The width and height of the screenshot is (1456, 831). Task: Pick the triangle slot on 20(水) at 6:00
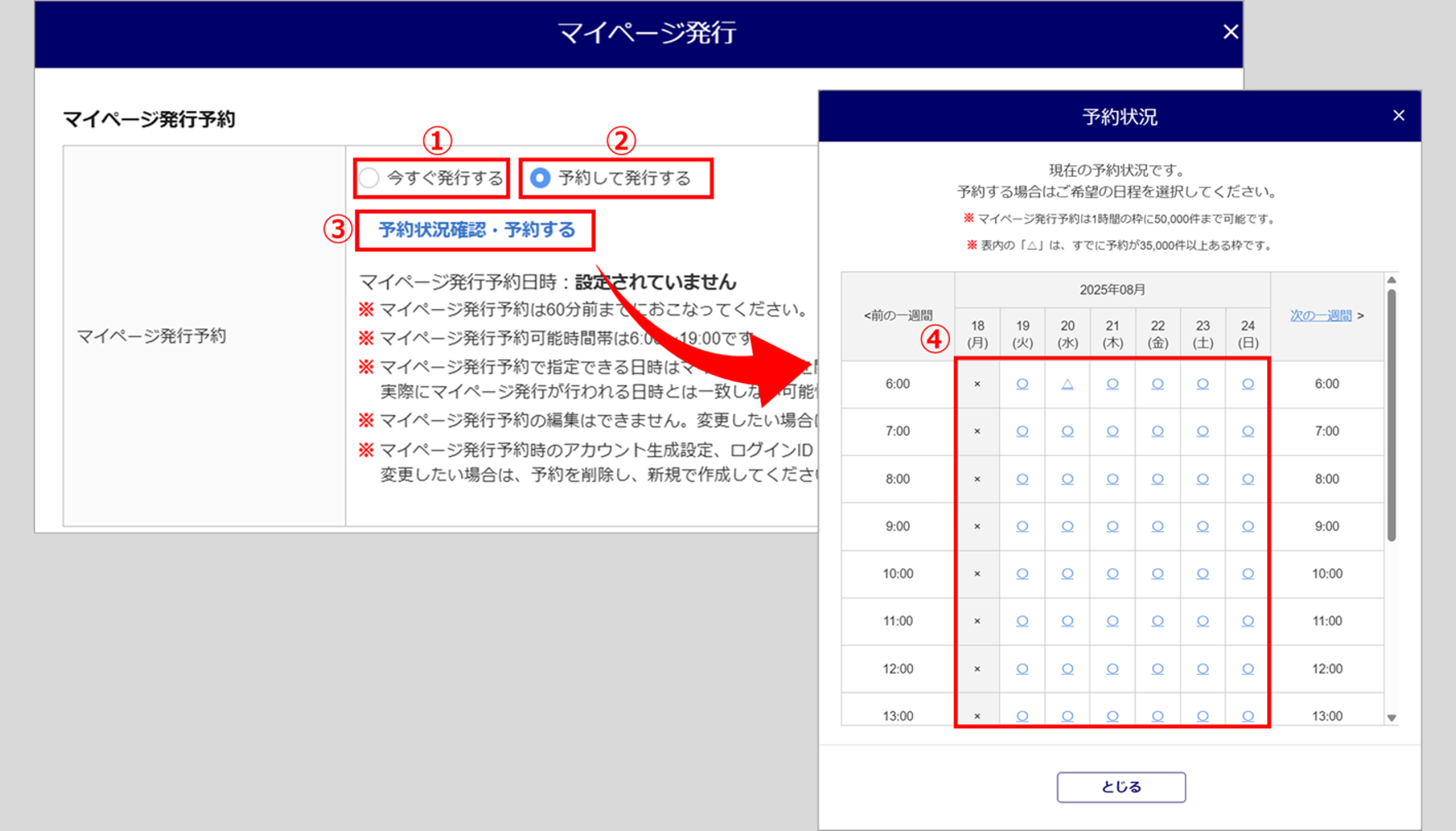tap(1067, 384)
